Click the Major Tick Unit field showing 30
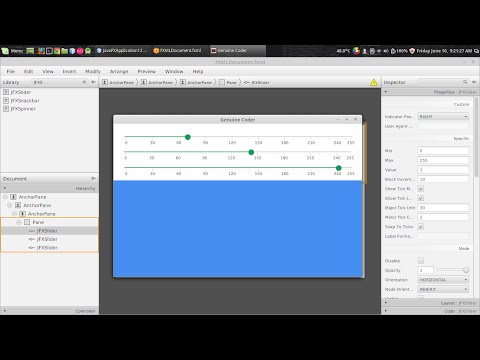 click(x=443, y=208)
